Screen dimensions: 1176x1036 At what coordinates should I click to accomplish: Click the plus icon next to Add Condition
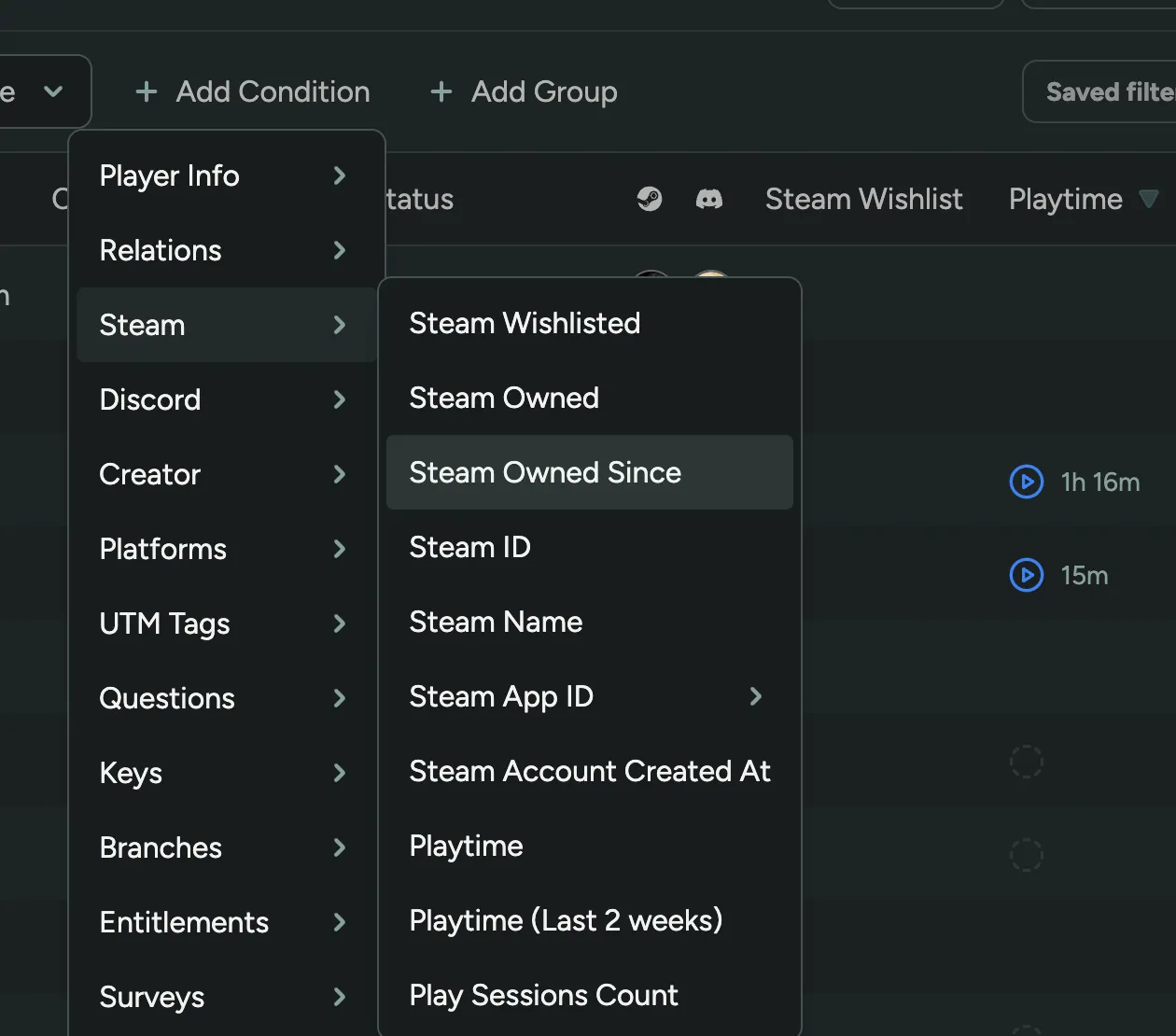pos(147,91)
